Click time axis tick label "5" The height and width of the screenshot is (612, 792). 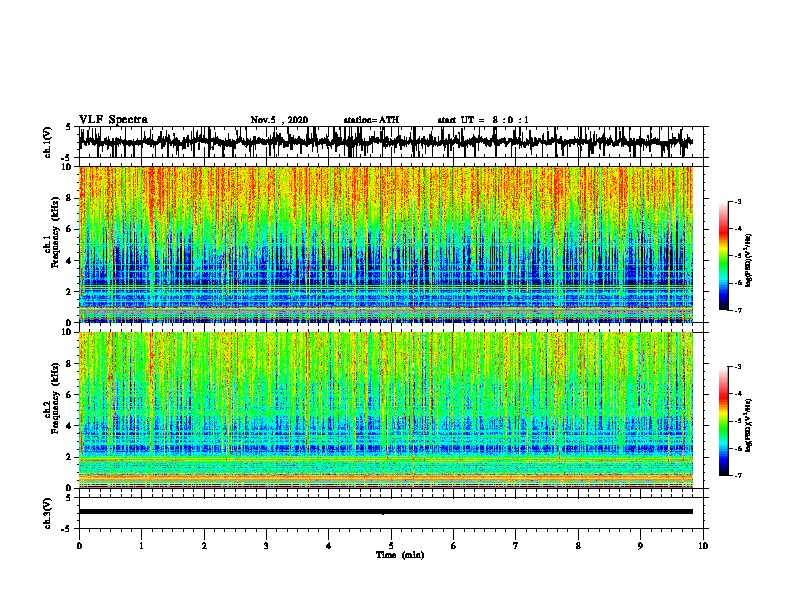[391, 545]
